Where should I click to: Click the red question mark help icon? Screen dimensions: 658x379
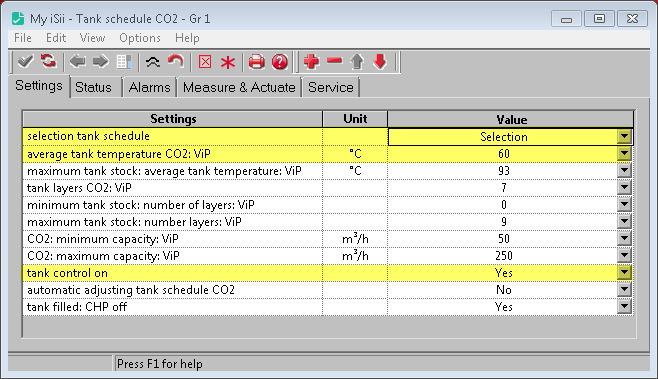(x=279, y=62)
